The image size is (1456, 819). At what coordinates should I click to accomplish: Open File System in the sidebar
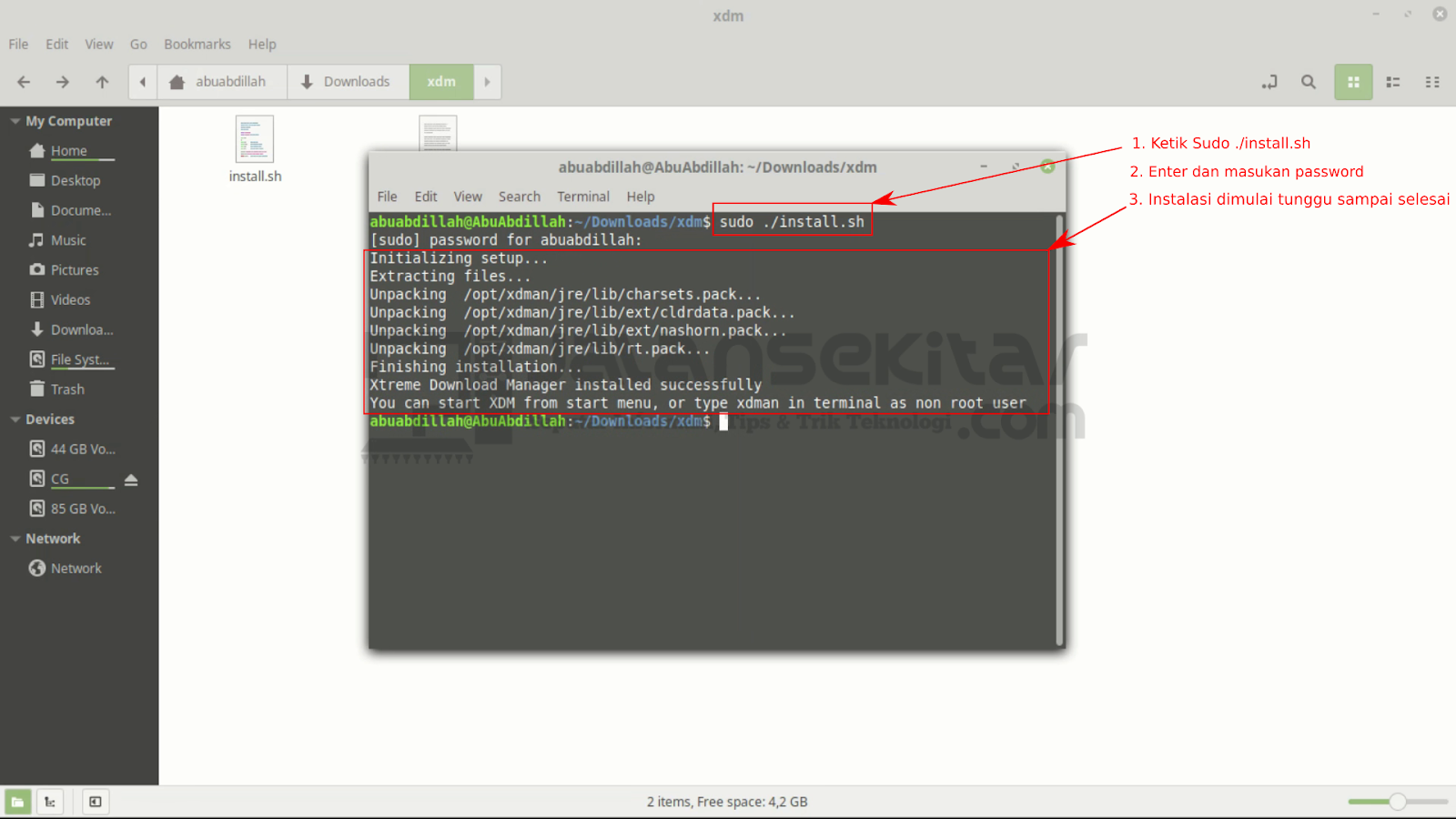pyautogui.click(x=79, y=359)
